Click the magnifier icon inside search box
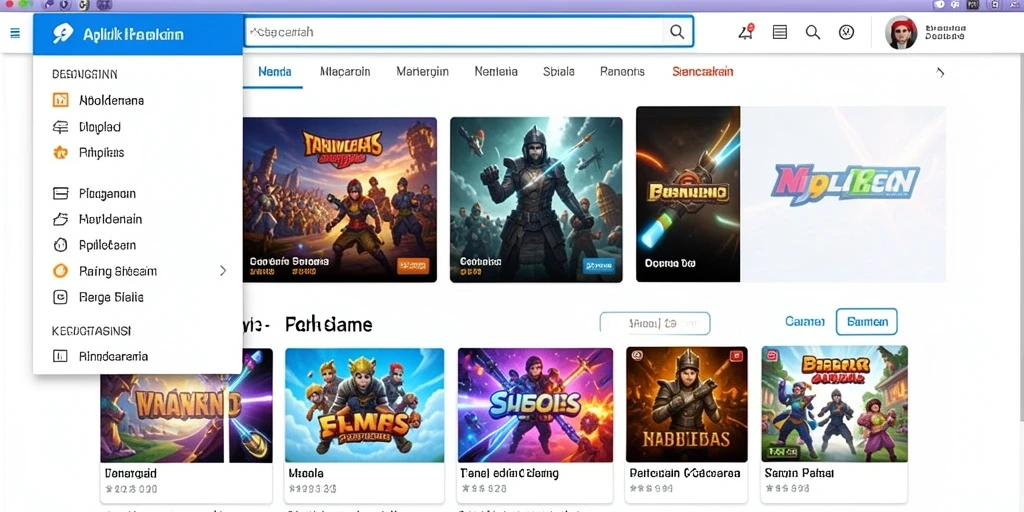Screen dimensions: 1024x512 (x=677, y=32)
